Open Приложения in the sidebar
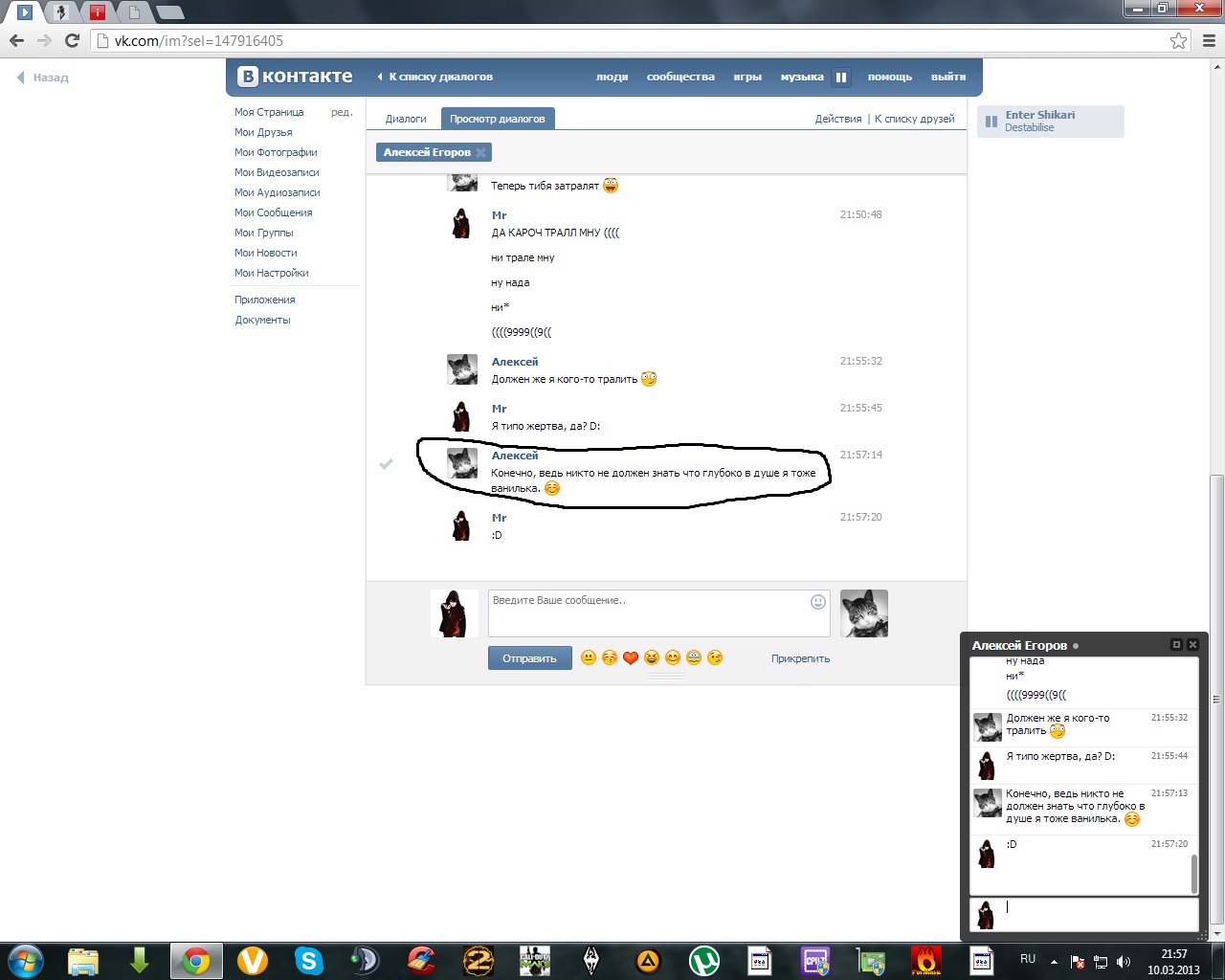Viewport: 1225px width, 980px height. point(265,300)
